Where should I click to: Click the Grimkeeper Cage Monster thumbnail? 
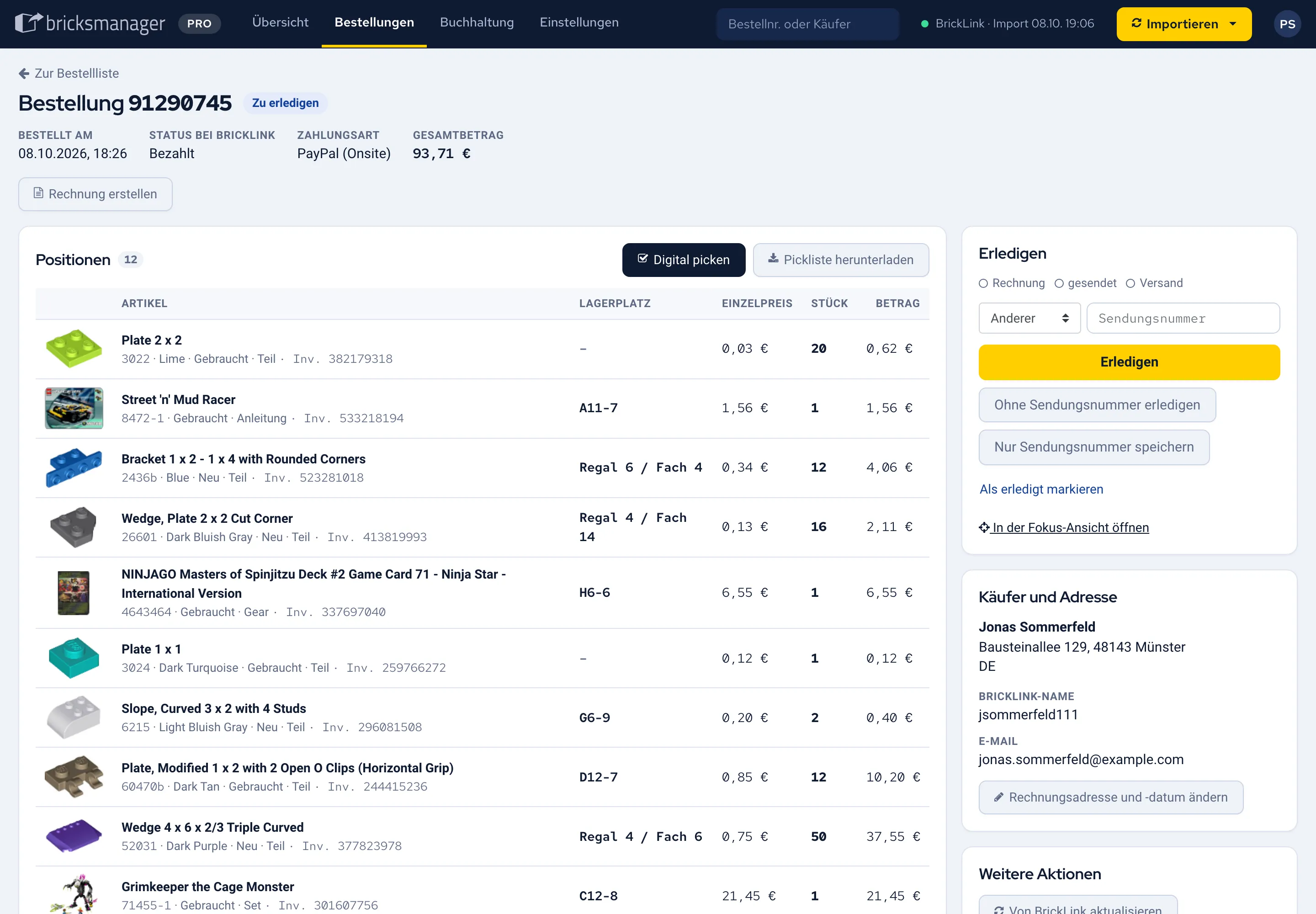pyautogui.click(x=74, y=894)
